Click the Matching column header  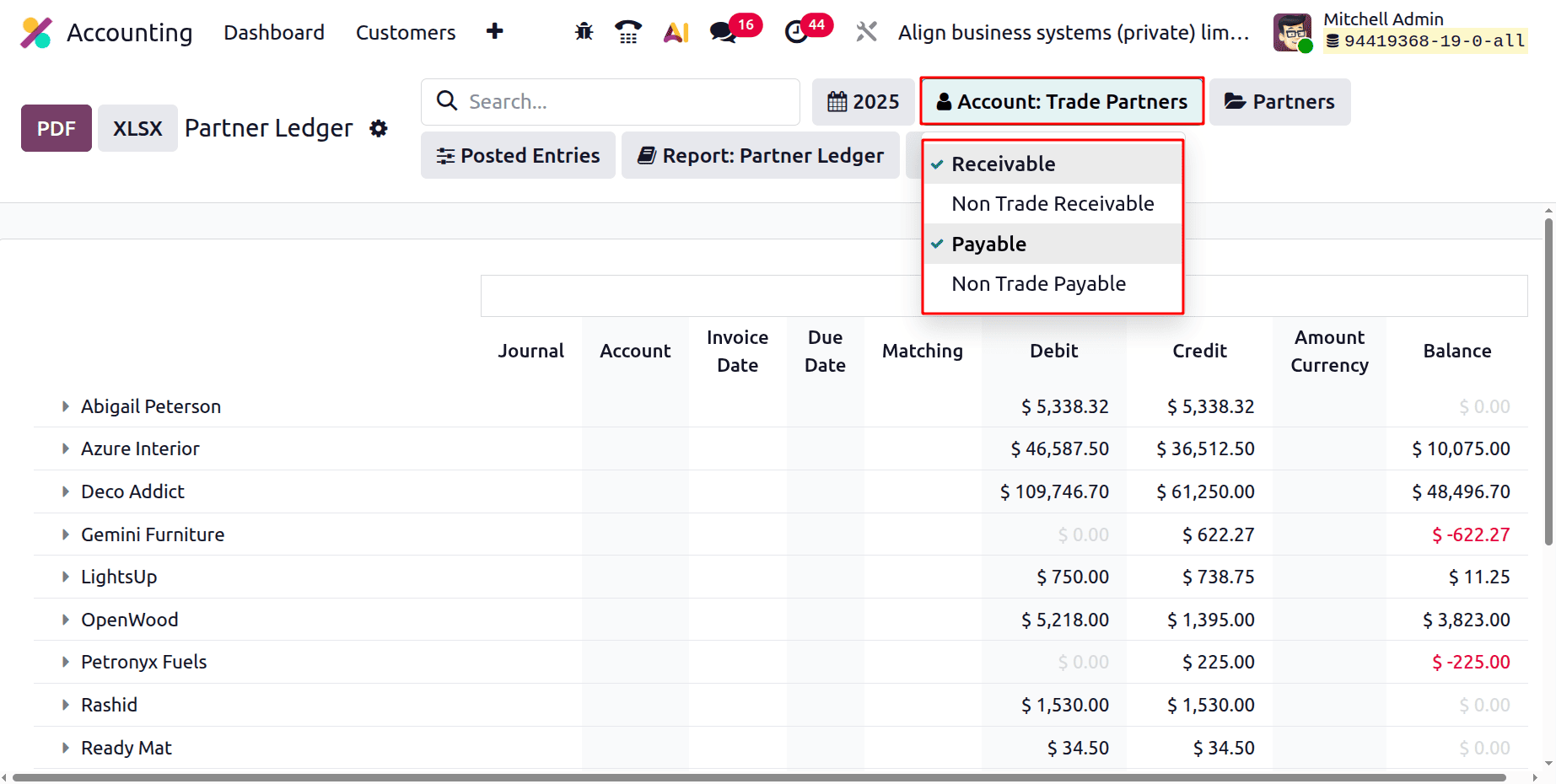(923, 351)
